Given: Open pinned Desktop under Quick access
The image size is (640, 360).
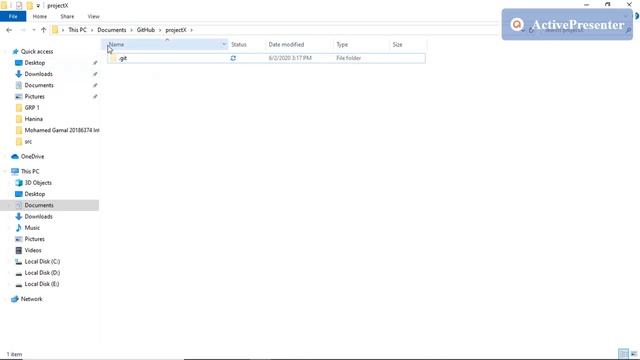Looking at the screenshot, I should coord(35,63).
